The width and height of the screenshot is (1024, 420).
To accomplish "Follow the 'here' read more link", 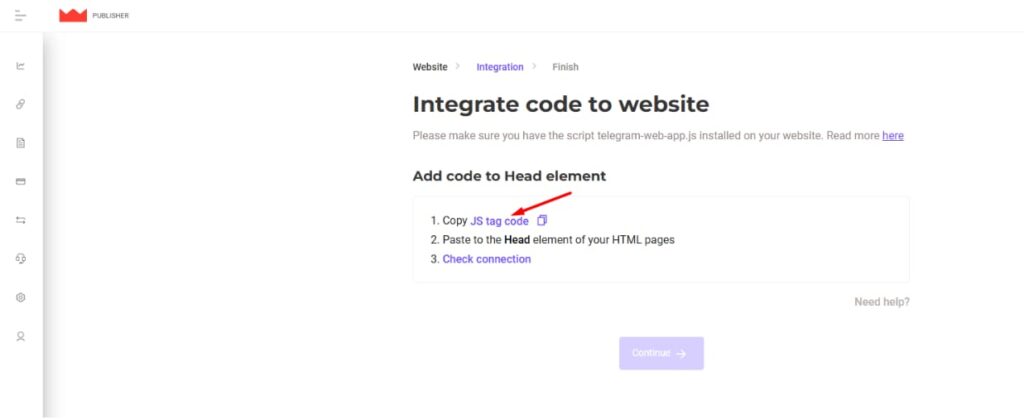I will click(x=893, y=136).
